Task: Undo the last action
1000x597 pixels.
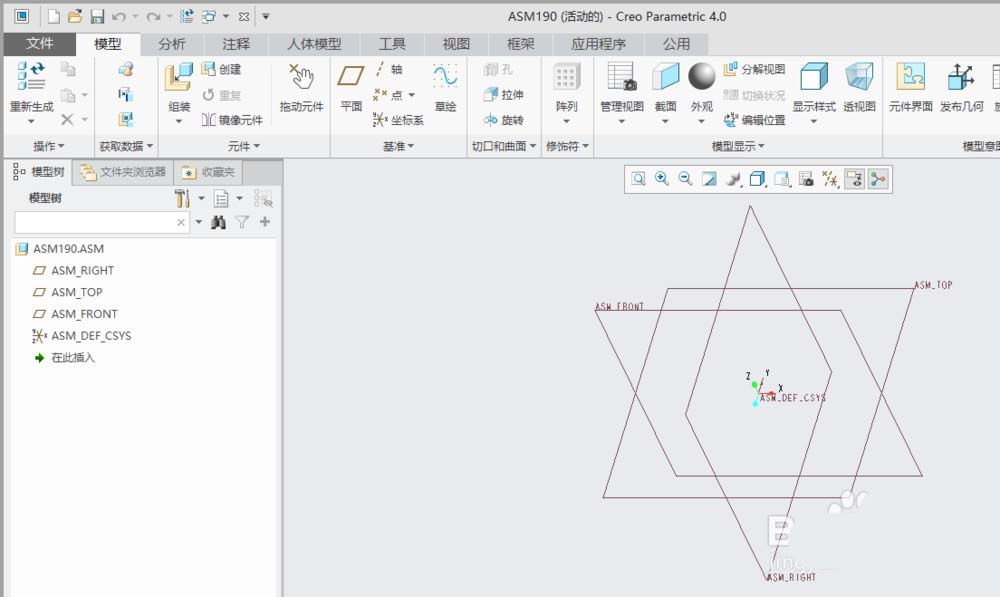Action: [119, 17]
